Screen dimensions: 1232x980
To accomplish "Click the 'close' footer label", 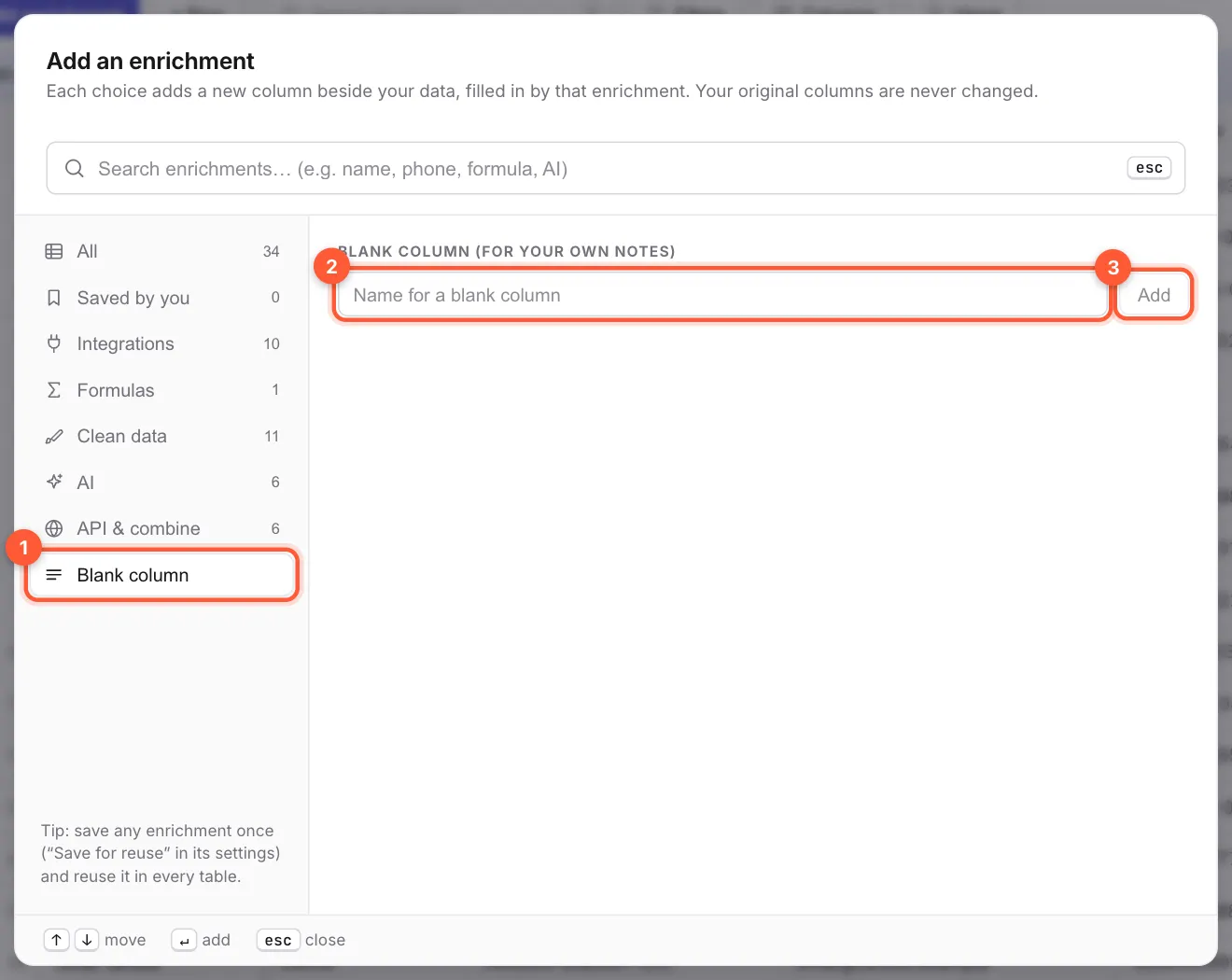I will pos(325,940).
